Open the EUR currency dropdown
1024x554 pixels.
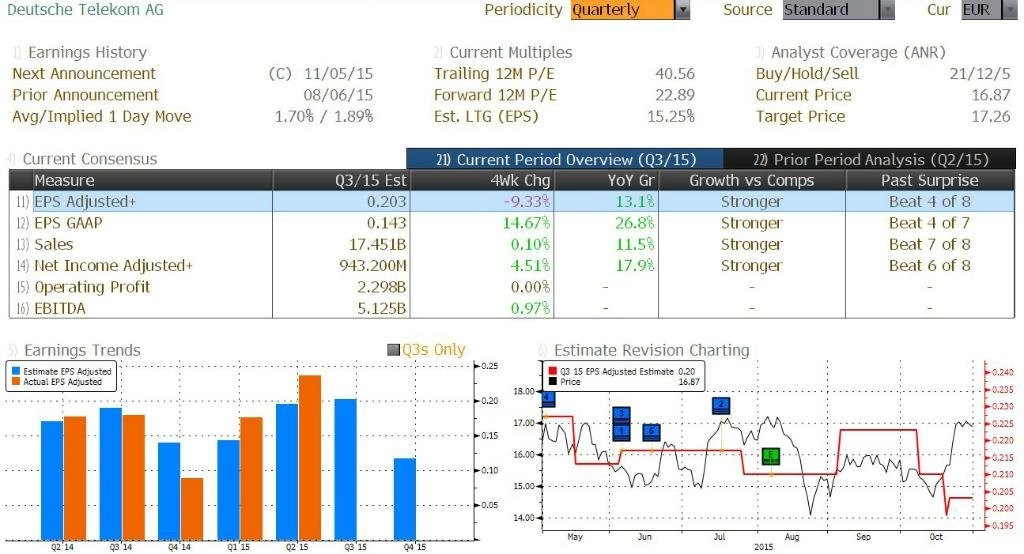[x=989, y=10]
